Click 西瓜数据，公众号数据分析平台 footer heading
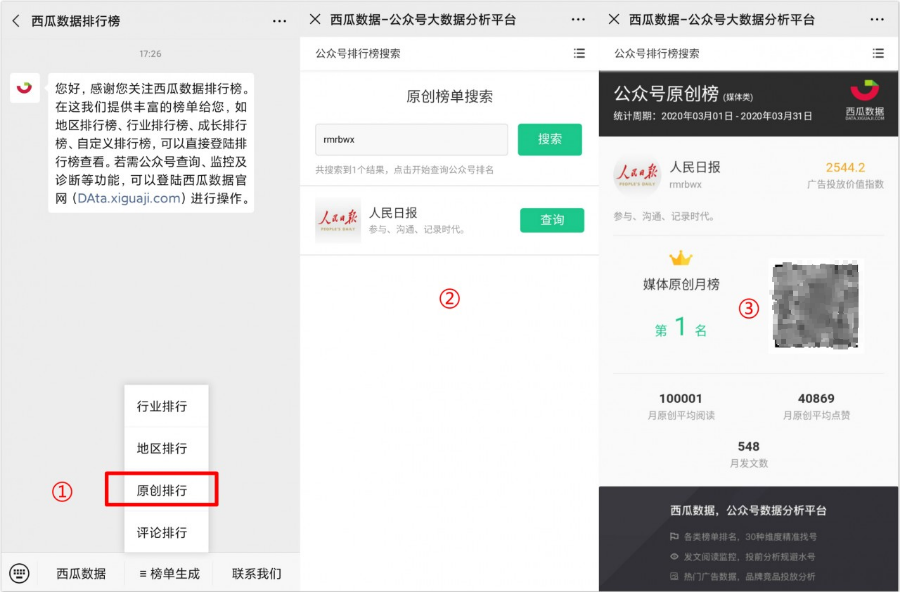This screenshot has height=592, width=900. pyautogui.click(x=748, y=510)
